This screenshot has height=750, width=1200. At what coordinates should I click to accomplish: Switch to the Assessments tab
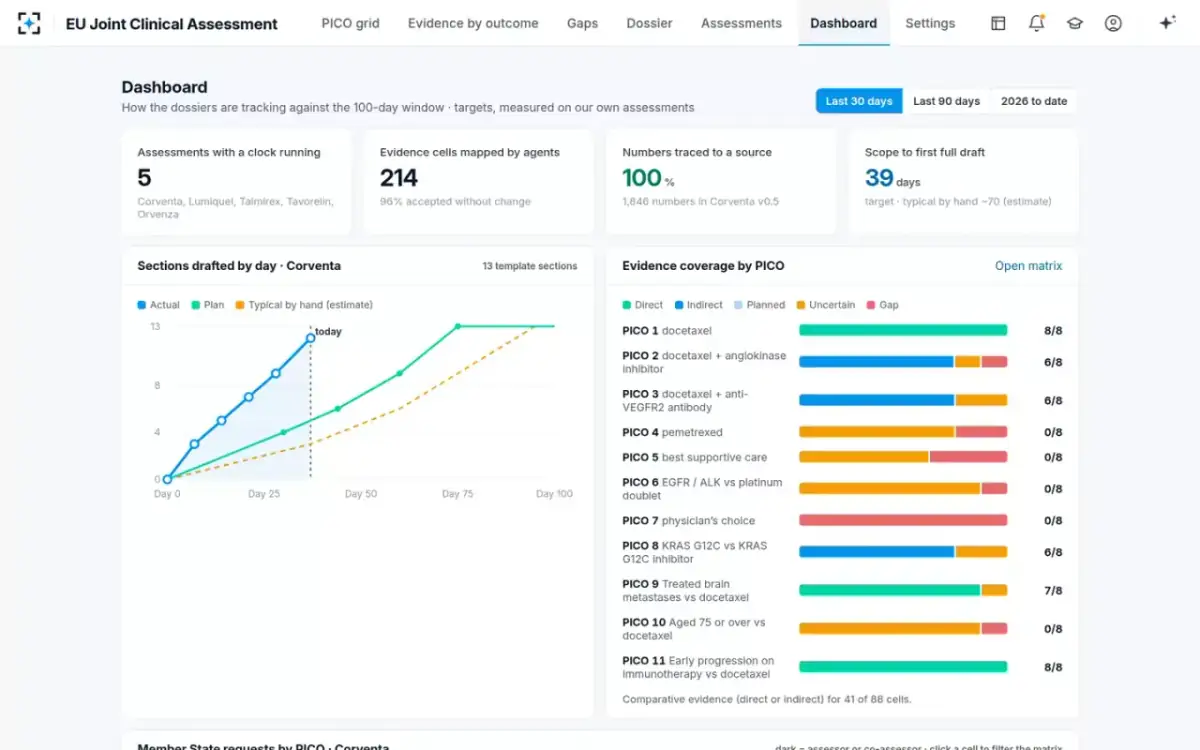tap(741, 23)
